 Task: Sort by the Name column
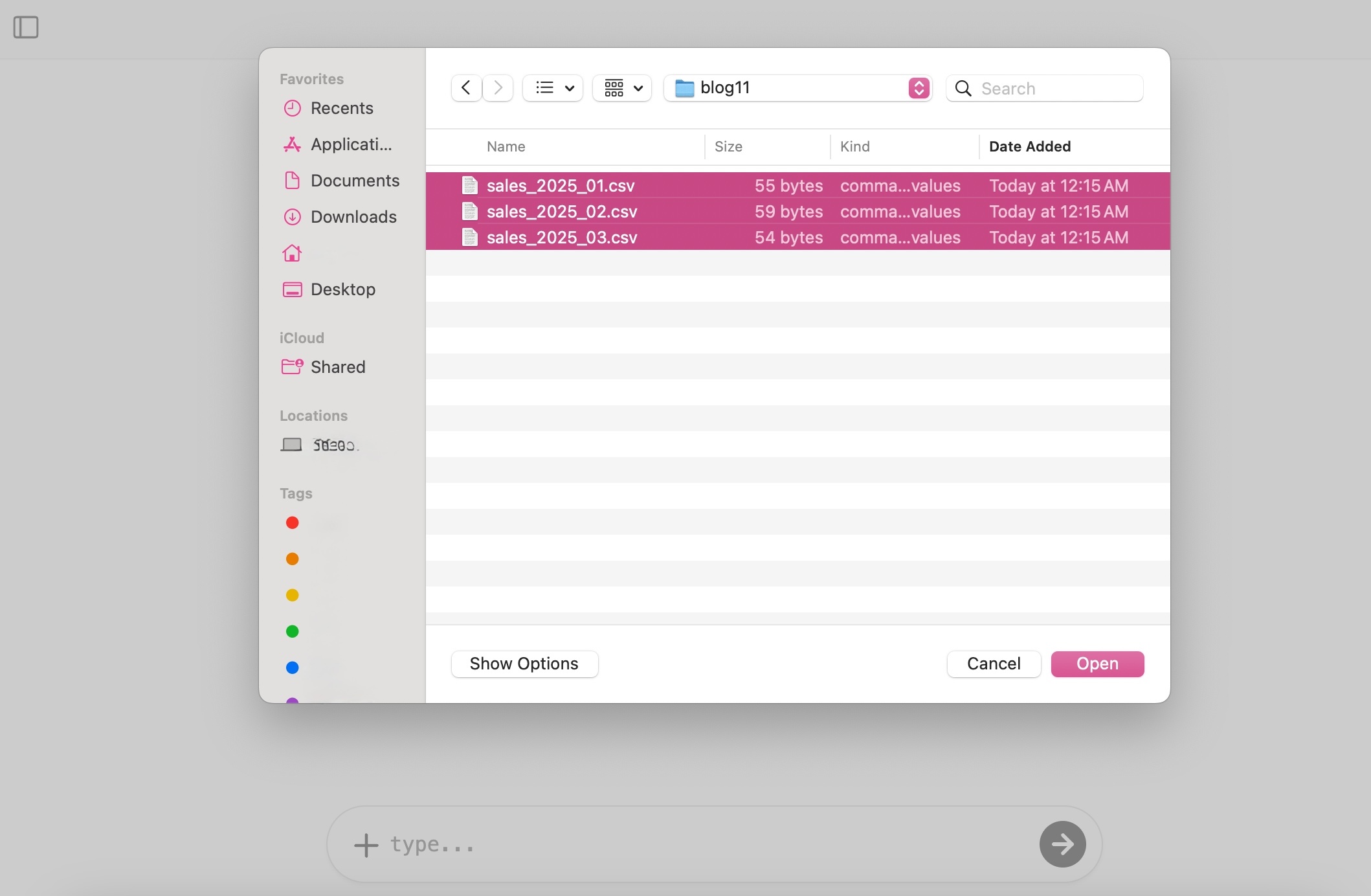click(506, 146)
